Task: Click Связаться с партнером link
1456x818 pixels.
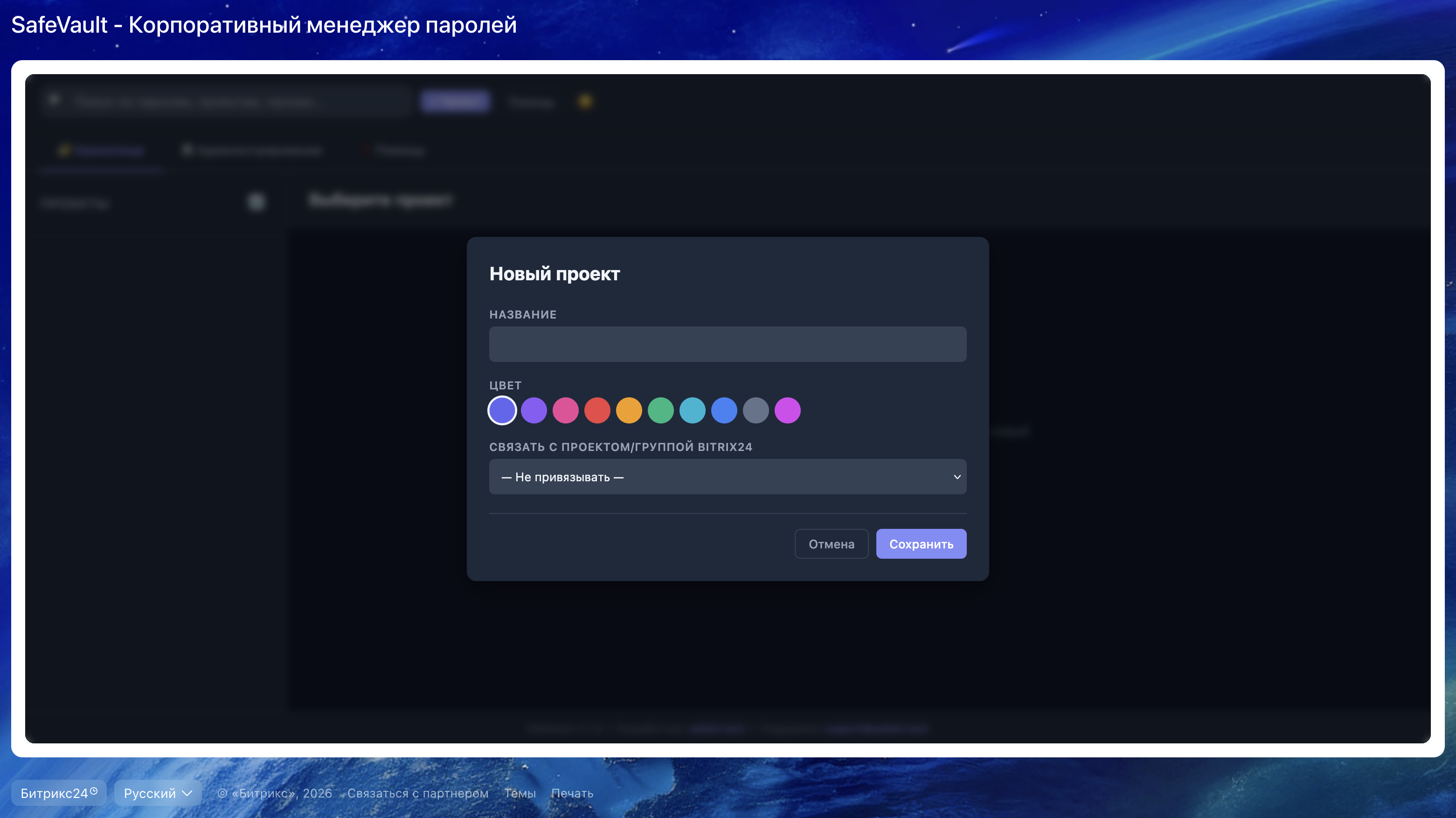Action: pyautogui.click(x=418, y=792)
